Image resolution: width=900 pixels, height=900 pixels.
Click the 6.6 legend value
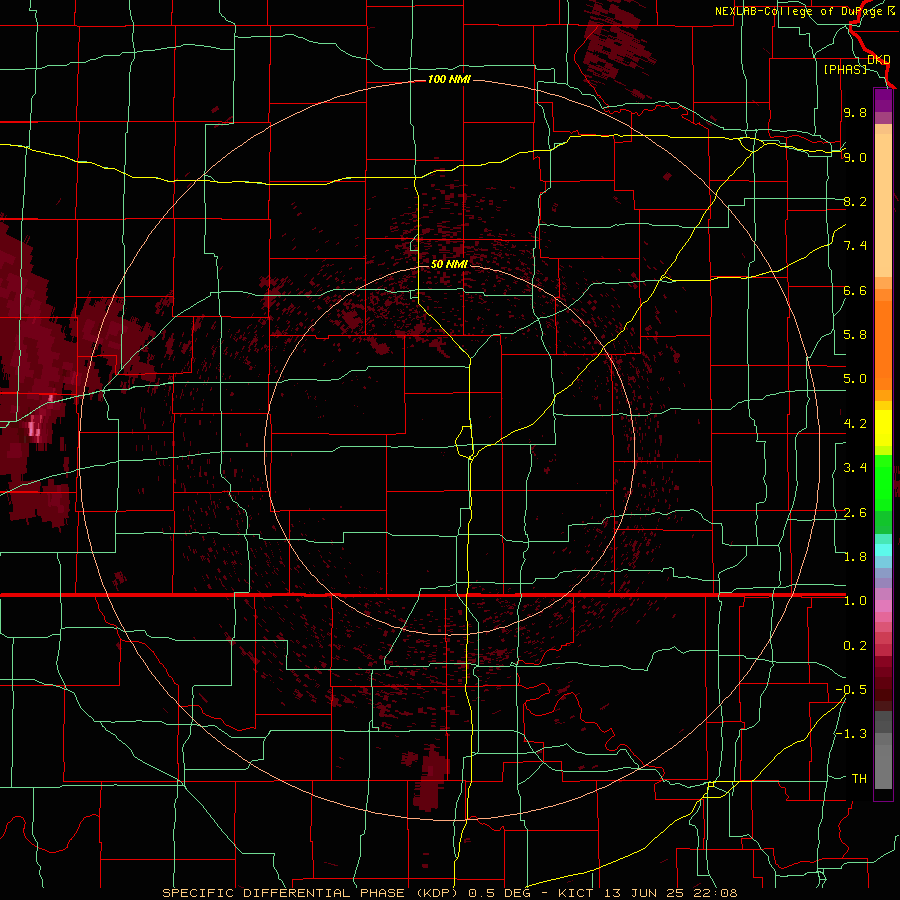[855, 290]
